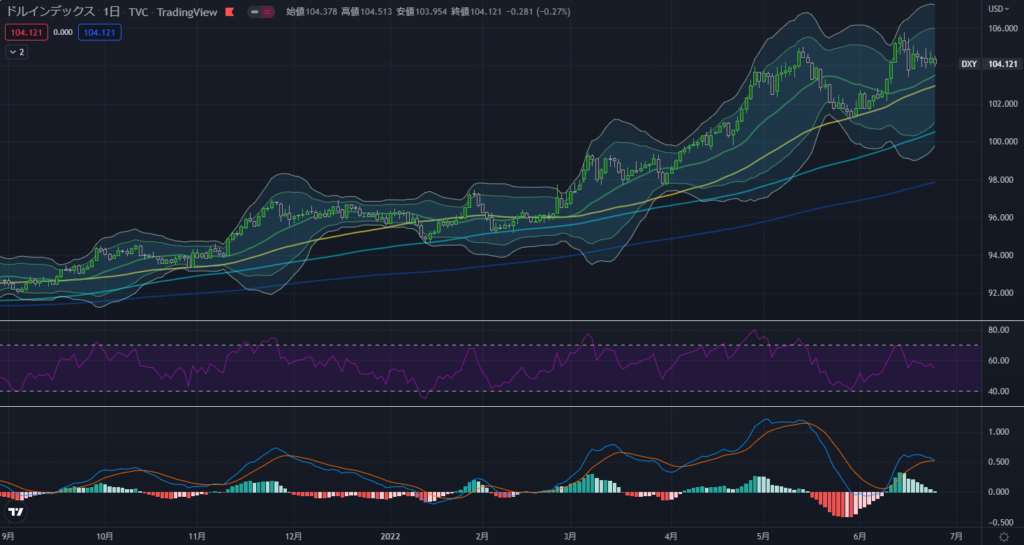Open the USD currency dropdown
This screenshot has height=545, width=1024.
click(x=998, y=8)
